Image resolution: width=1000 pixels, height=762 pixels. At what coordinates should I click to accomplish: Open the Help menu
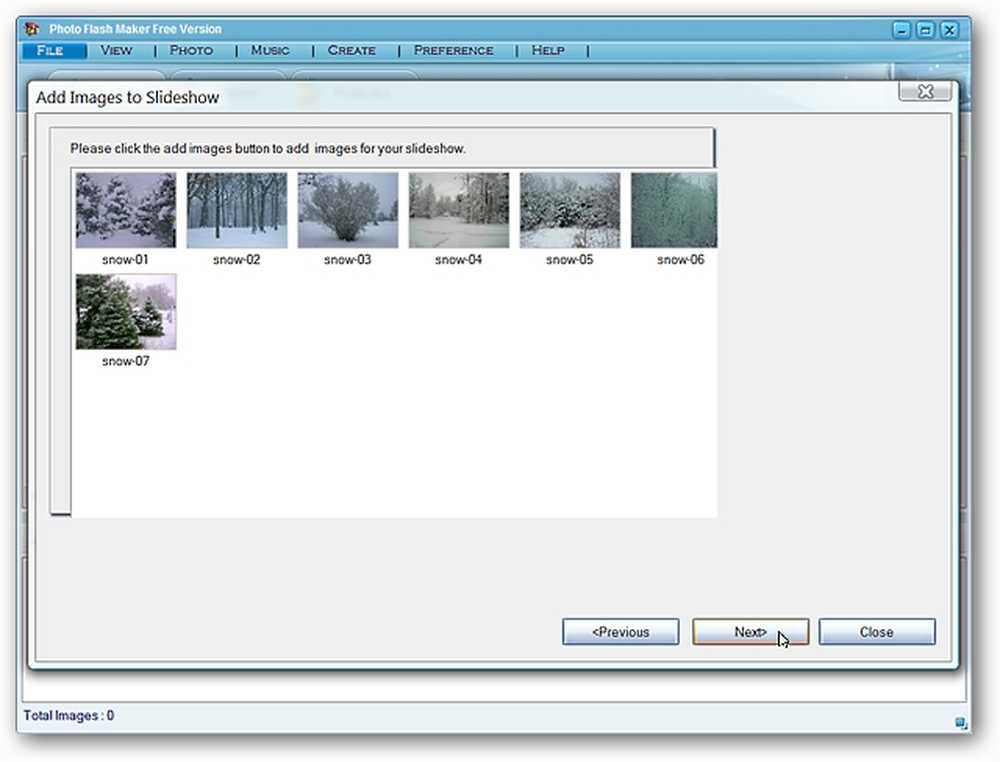[548, 50]
